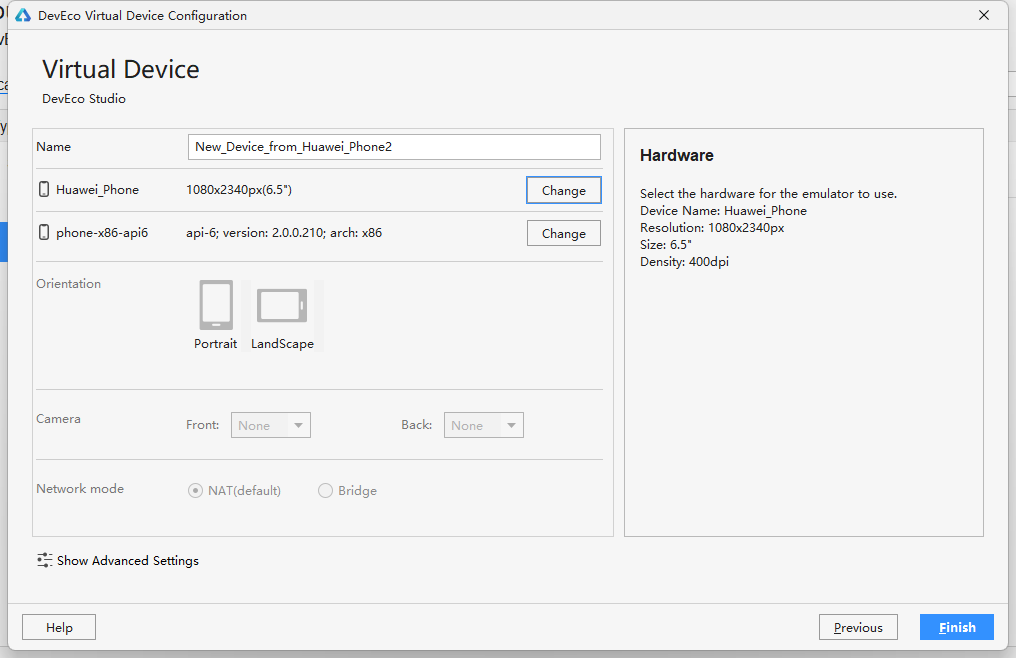Click the Device Name: Huawei_Phone line

point(723,211)
